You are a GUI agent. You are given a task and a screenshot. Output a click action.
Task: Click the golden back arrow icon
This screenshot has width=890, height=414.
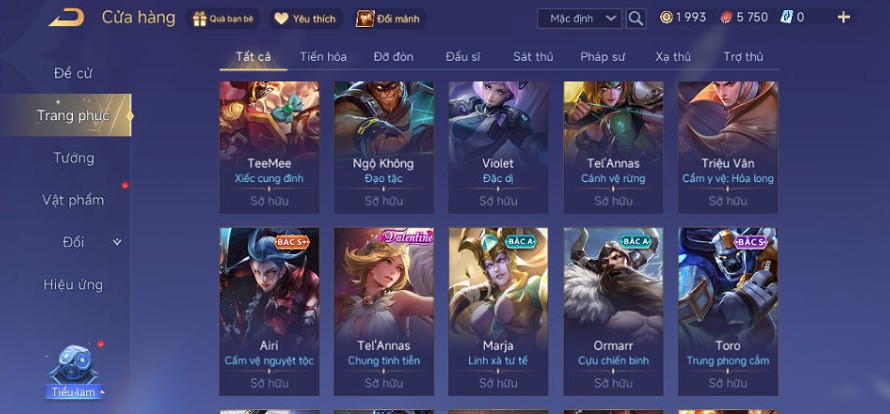click(67, 18)
